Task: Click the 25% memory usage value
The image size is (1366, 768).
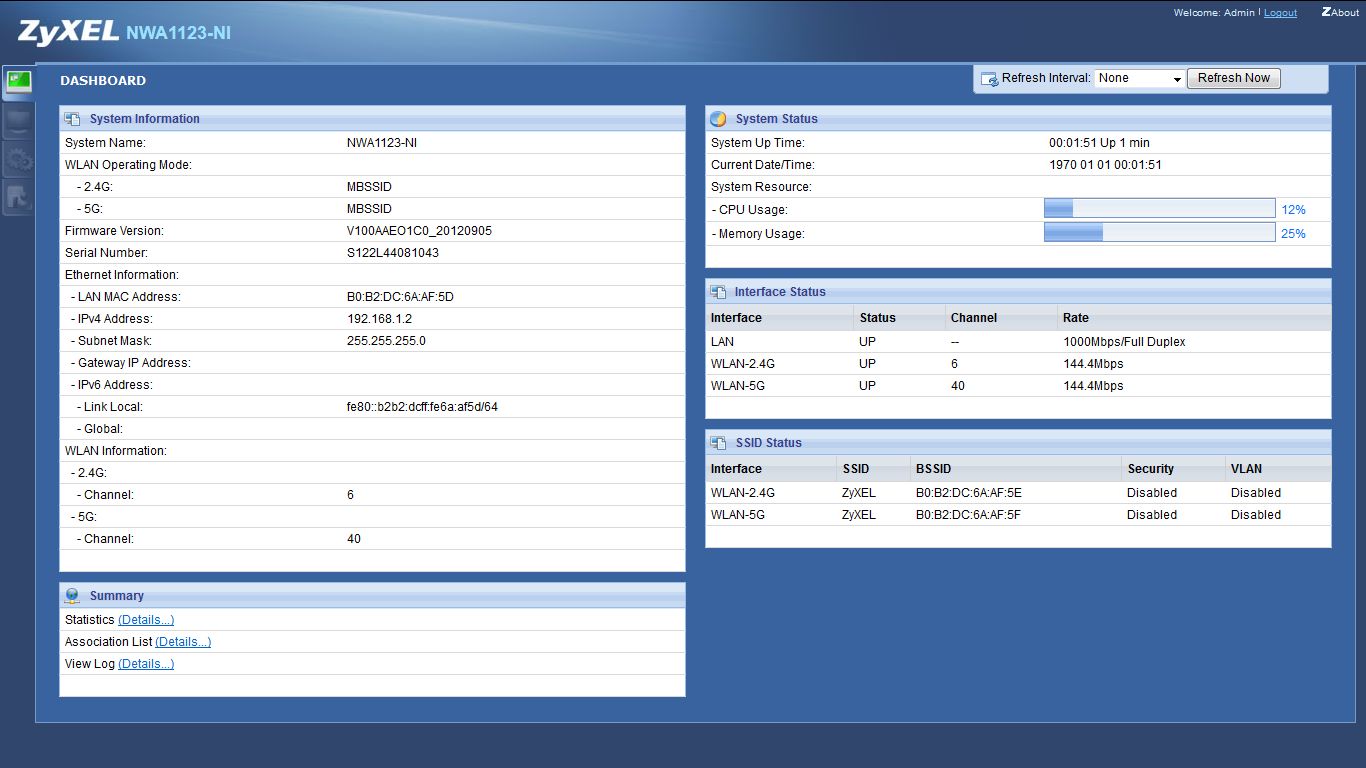Action: [x=1293, y=234]
